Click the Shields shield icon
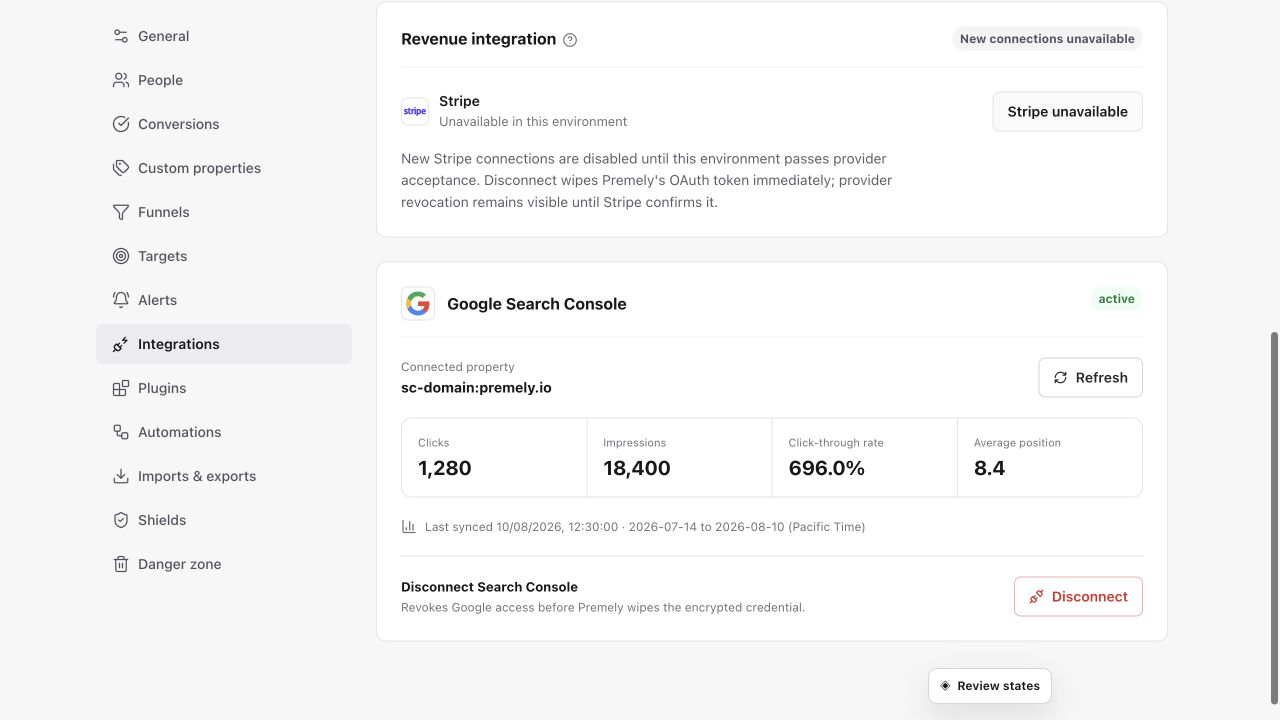1280x720 pixels. click(121, 520)
